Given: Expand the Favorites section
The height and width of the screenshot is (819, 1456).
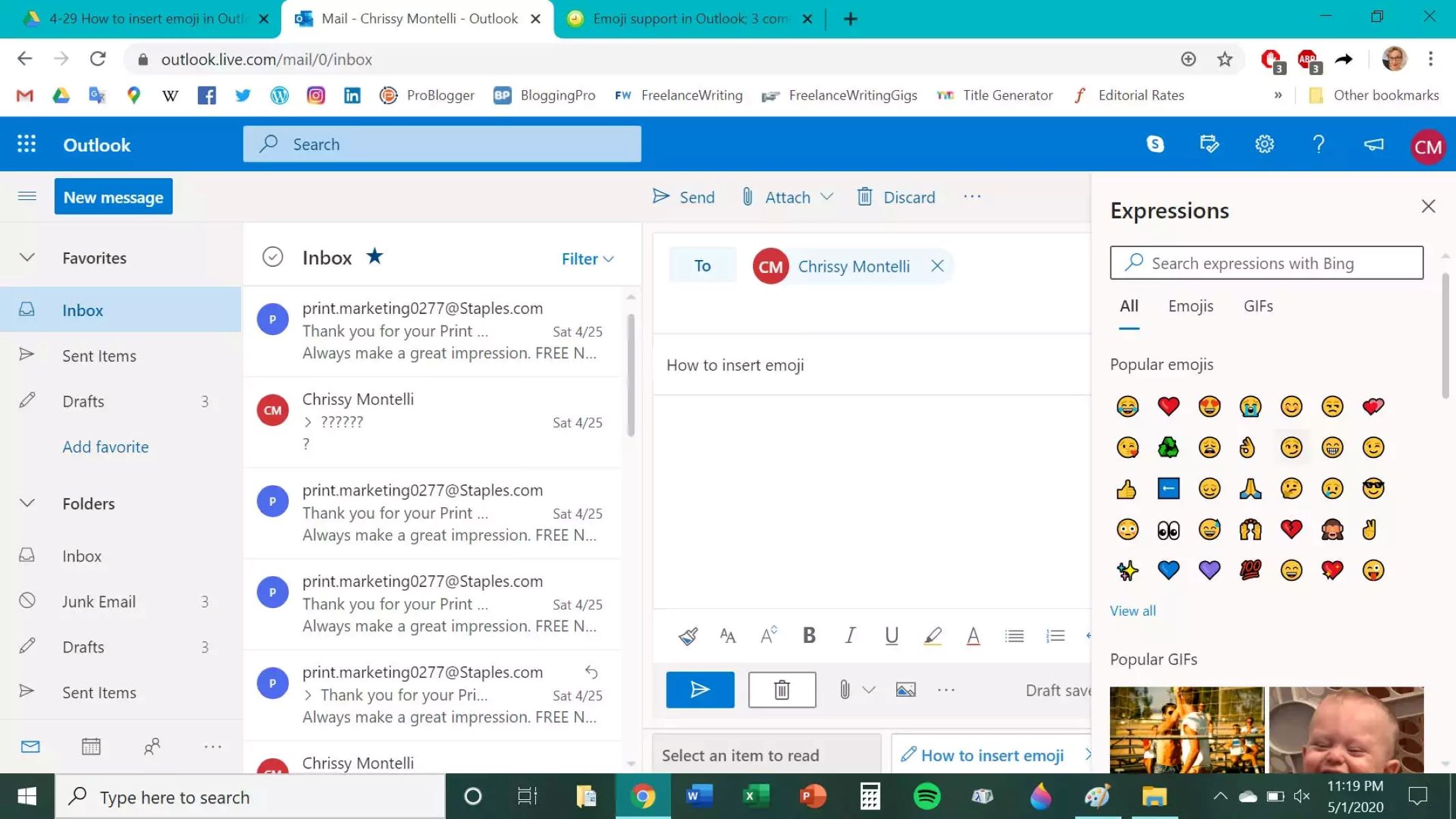Looking at the screenshot, I should pos(27,258).
